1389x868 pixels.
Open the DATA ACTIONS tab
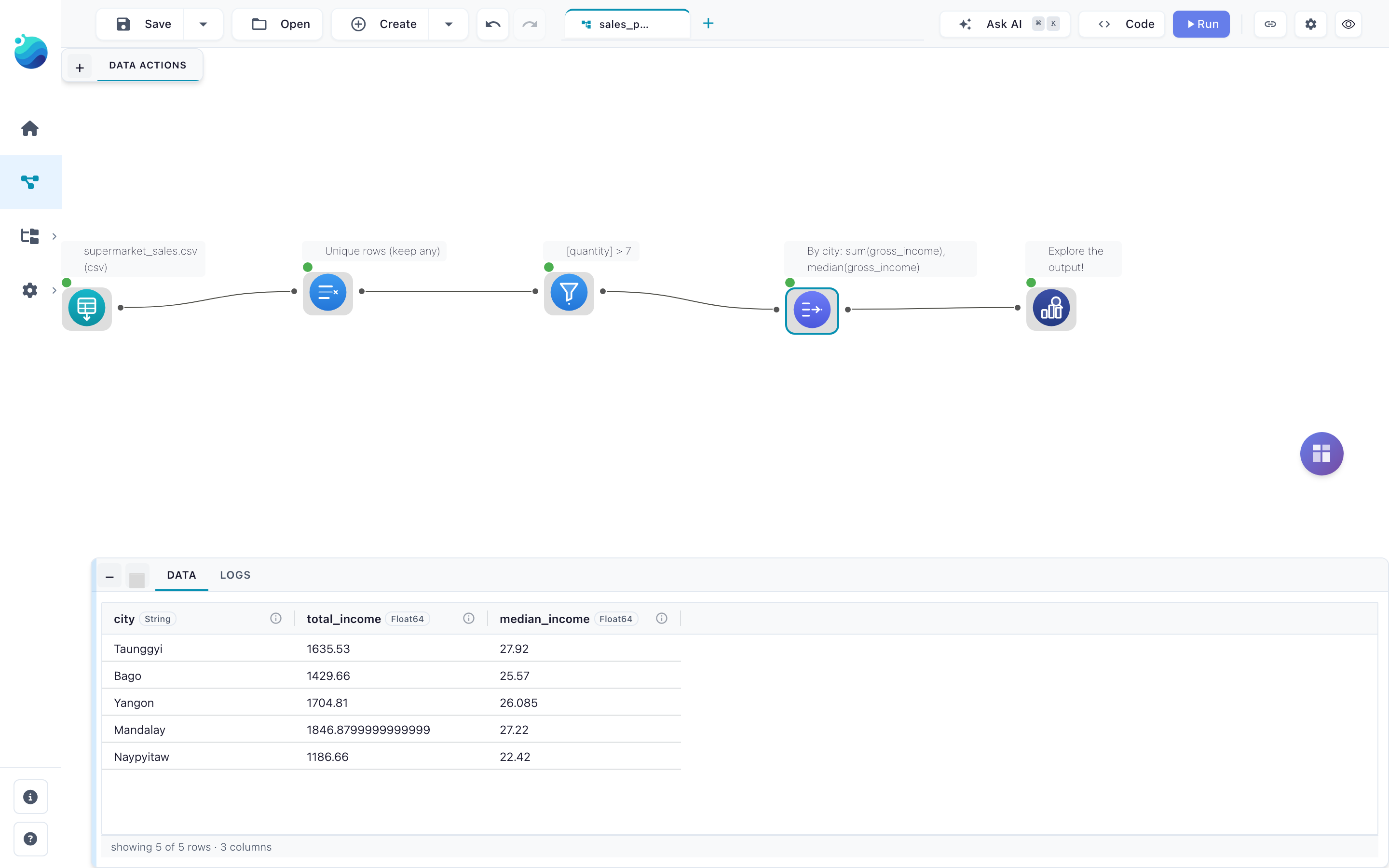coord(148,65)
